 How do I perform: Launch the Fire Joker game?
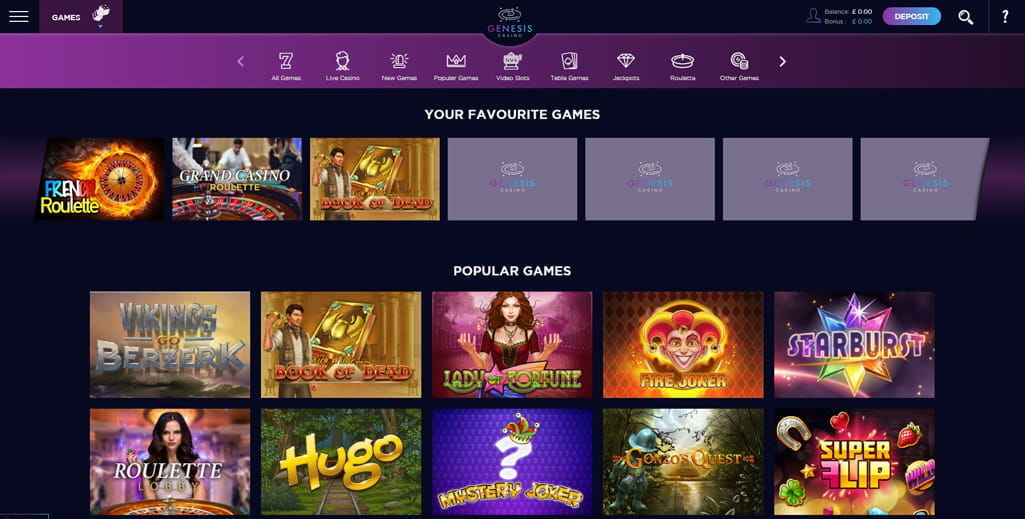click(683, 344)
